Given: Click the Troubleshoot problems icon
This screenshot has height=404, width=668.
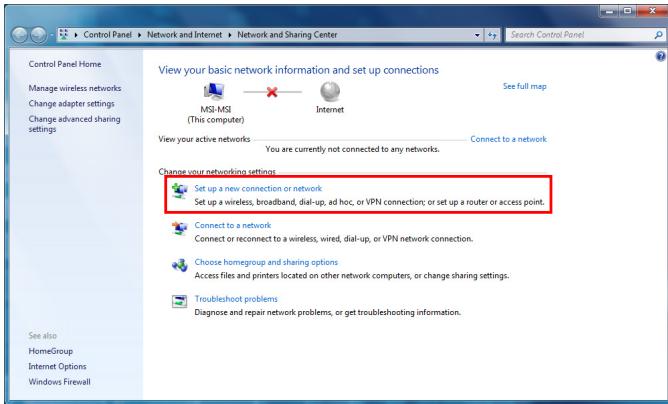Looking at the screenshot, I should click(x=179, y=301).
